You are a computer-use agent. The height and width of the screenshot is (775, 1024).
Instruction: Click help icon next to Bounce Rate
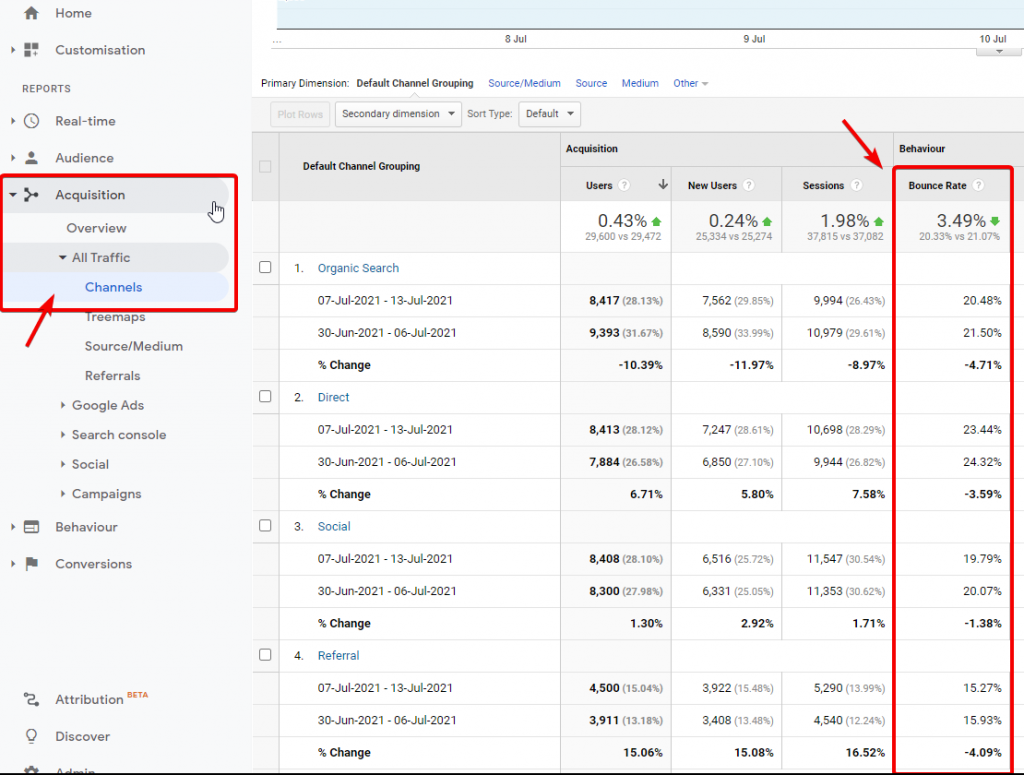[978, 185]
